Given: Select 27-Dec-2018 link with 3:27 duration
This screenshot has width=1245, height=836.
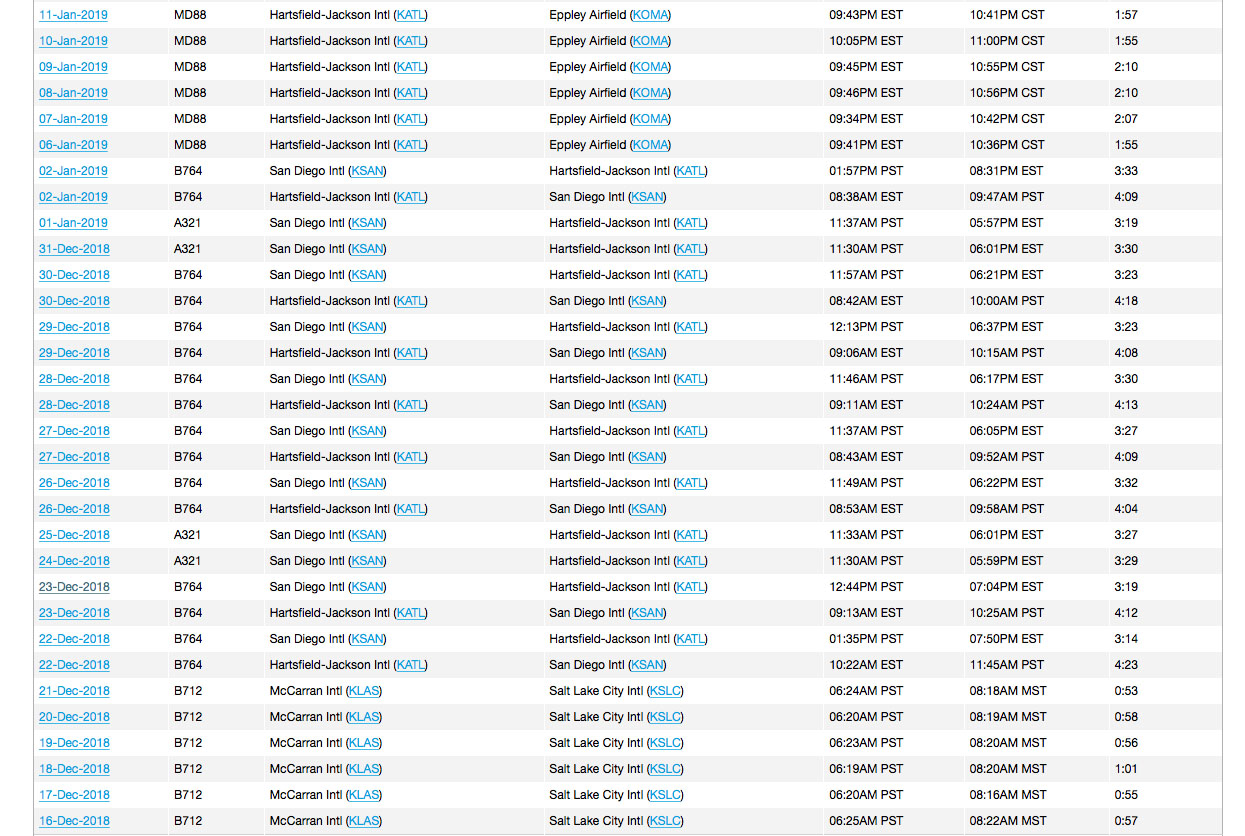Looking at the screenshot, I should [74, 431].
